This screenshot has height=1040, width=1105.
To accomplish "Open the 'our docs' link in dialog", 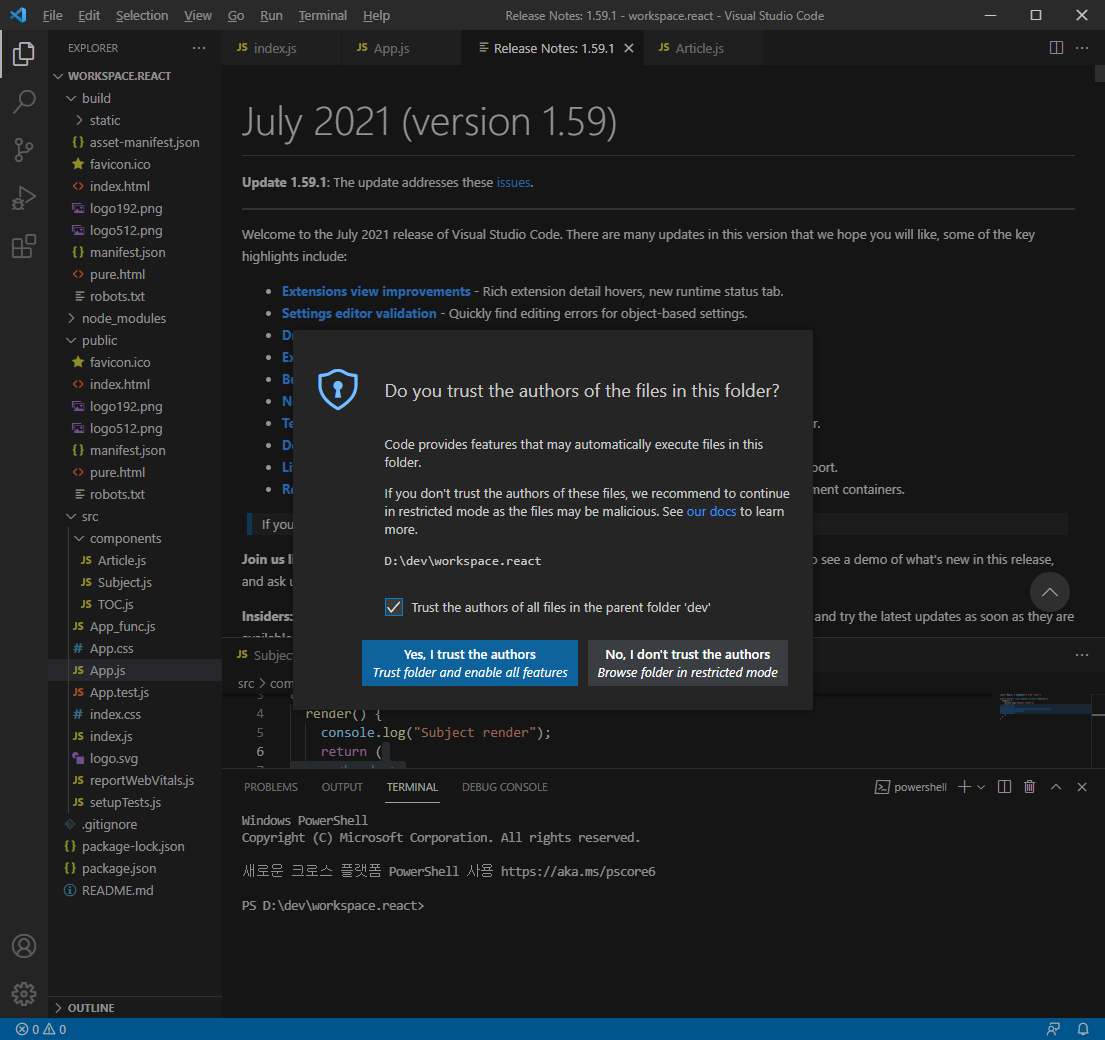I will coord(711,512).
